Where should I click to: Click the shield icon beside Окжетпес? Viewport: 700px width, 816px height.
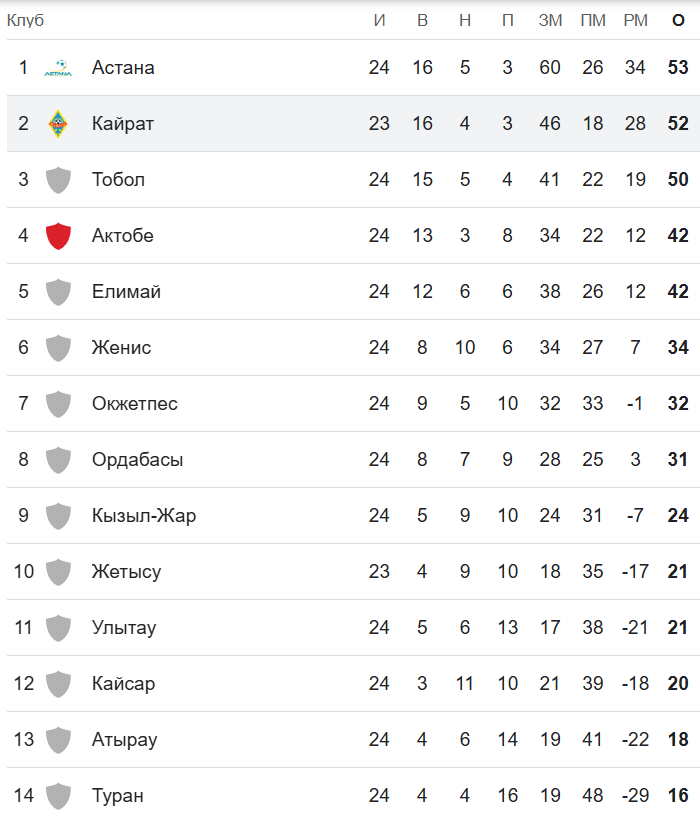click(x=58, y=404)
